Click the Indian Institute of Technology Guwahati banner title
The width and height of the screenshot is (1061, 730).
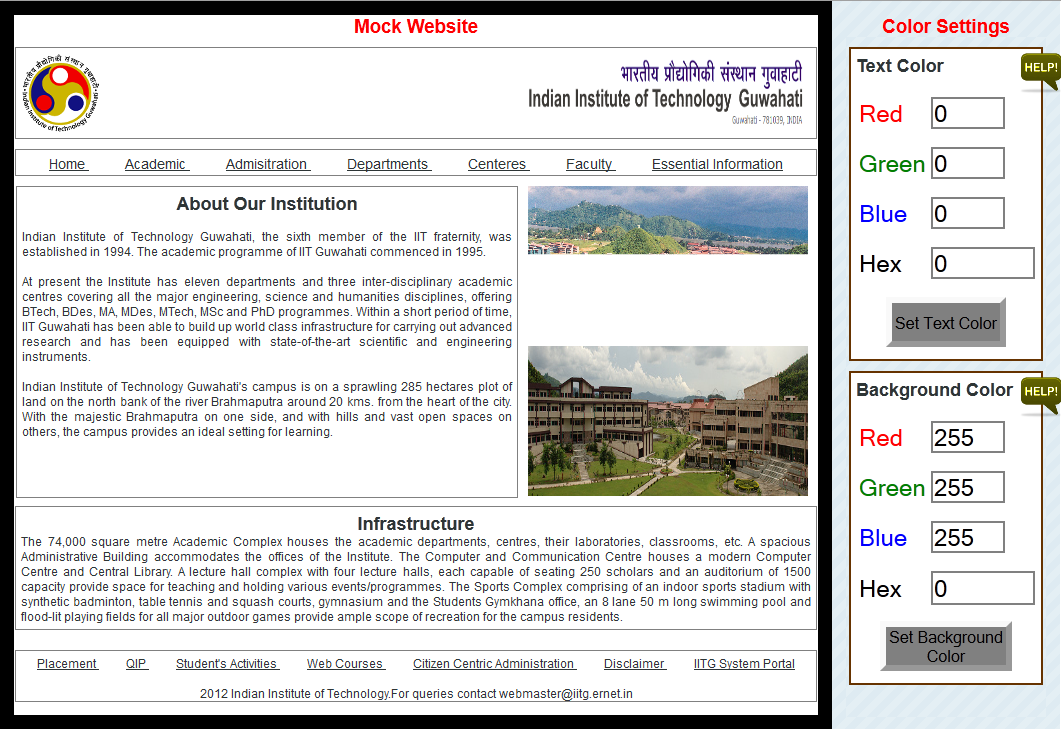(665, 99)
